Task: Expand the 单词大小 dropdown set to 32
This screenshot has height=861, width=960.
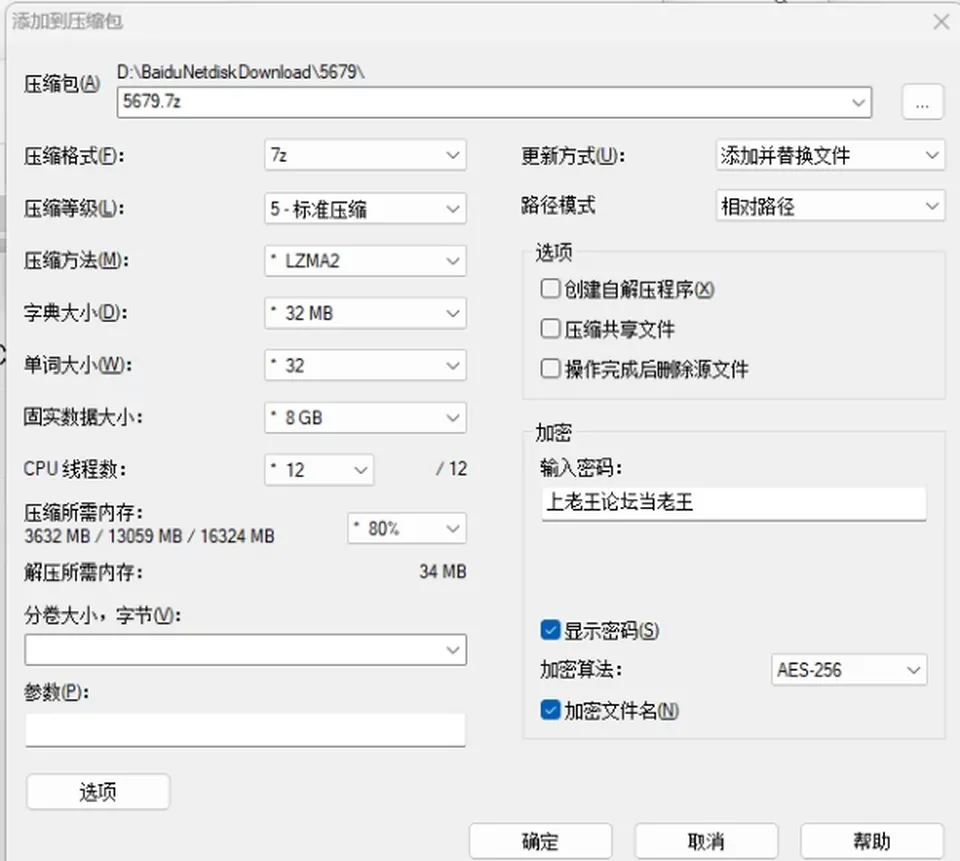Action: (x=366, y=366)
